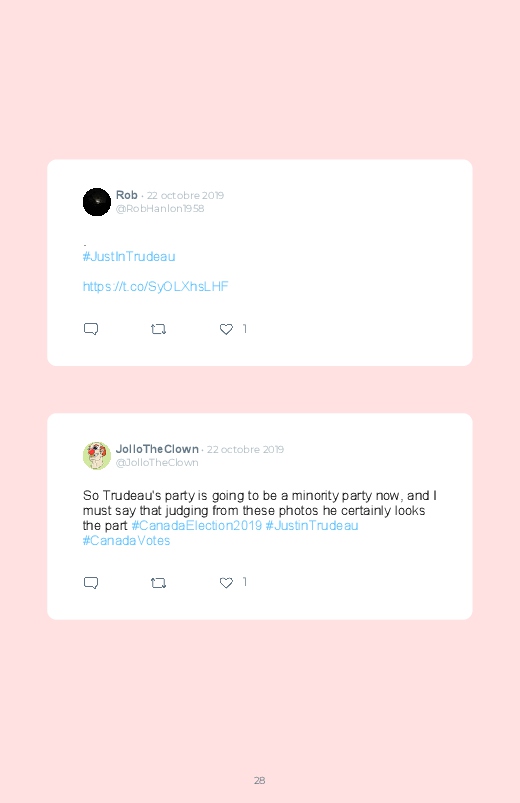Open the #JustInTrudeau hashtag in Rob's tweet
520x803 pixels.
pyautogui.click(x=129, y=257)
